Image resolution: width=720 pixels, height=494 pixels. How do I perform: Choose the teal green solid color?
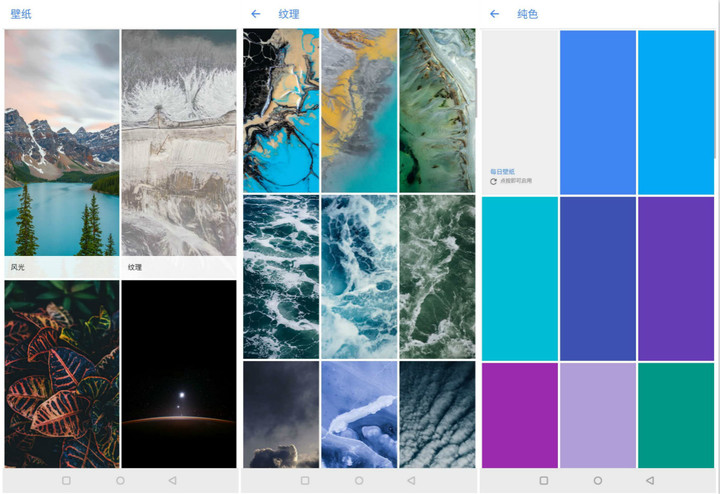coord(675,414)
